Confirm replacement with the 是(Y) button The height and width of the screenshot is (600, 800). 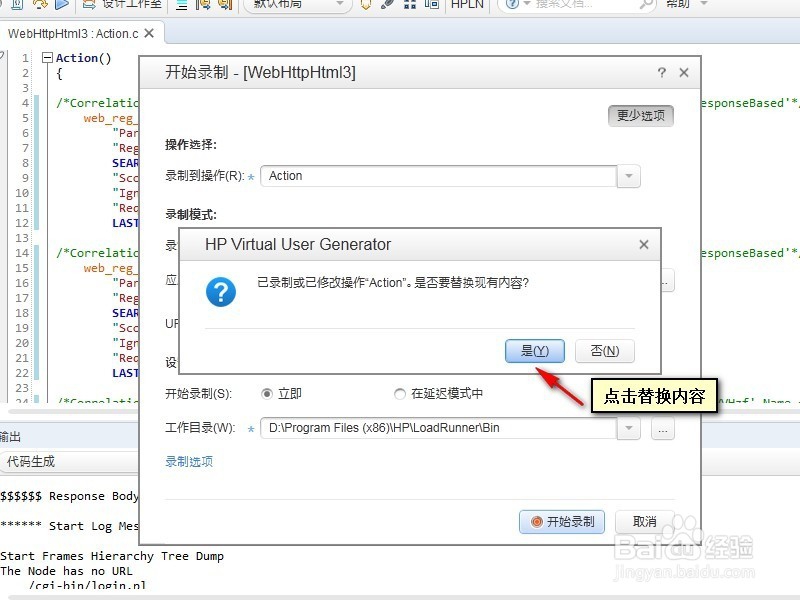coord(535,351)
